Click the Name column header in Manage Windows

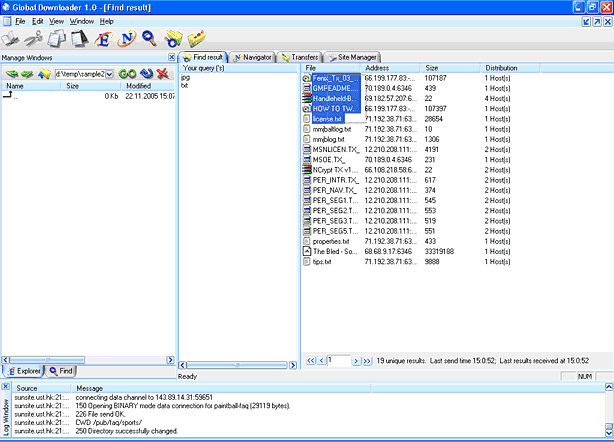[x=31, y=86]
